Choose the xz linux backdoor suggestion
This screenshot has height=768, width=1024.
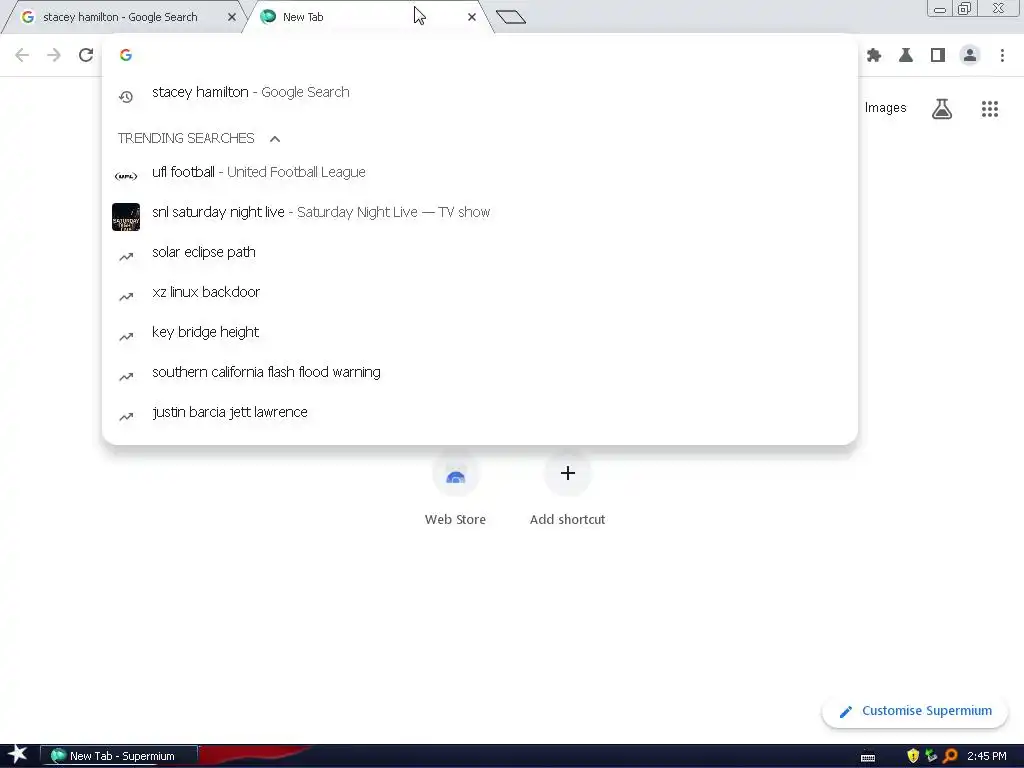click(x=480, y=292)
